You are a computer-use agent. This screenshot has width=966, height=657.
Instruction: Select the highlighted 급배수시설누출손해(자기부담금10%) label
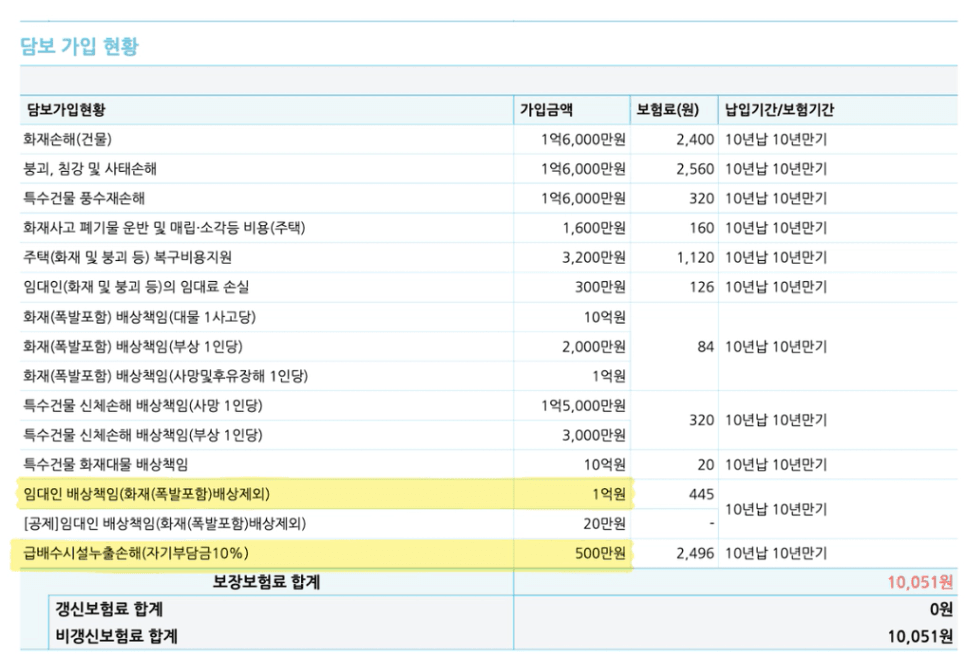coord(136,553)
